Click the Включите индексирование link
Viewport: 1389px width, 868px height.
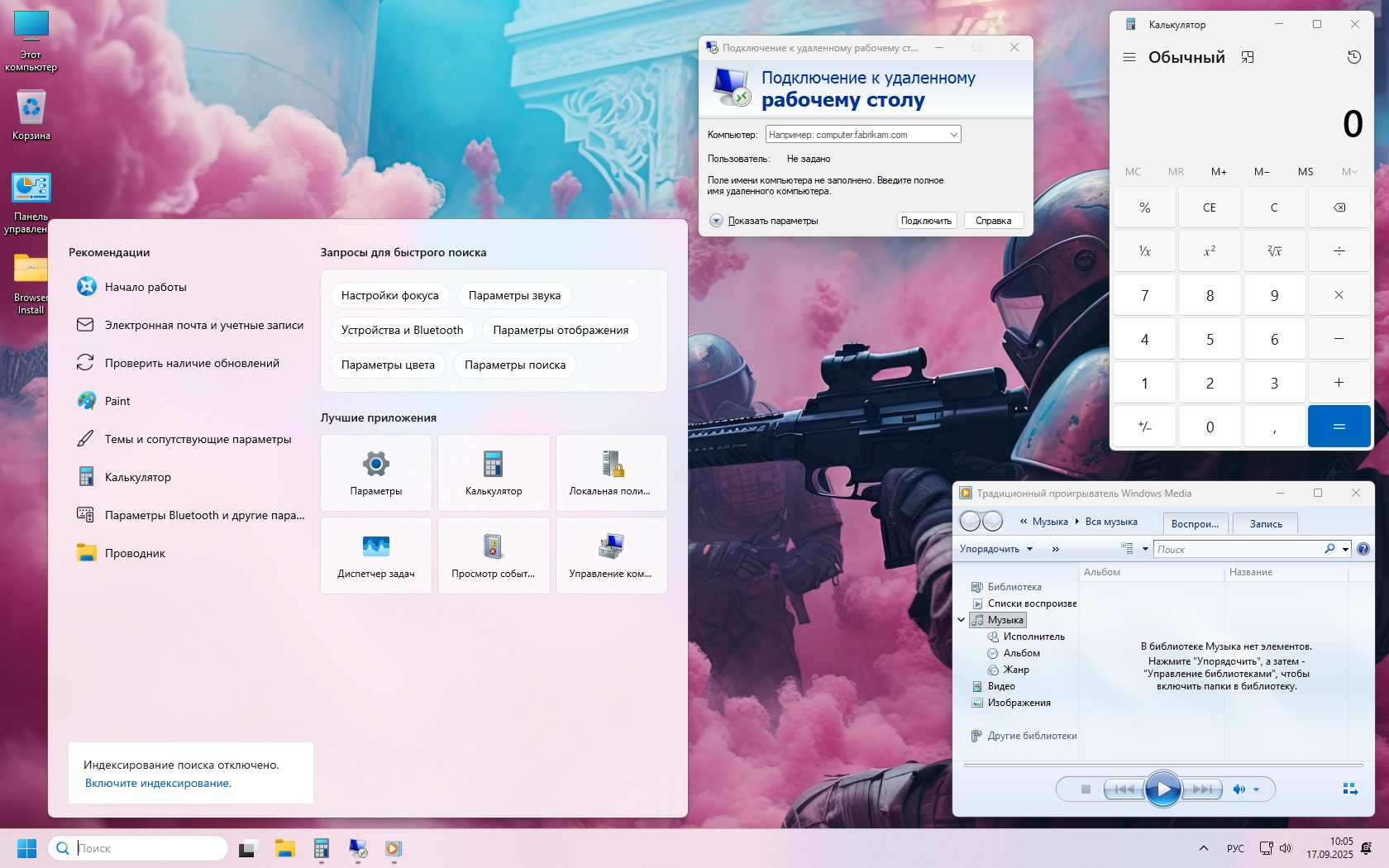(158, 784)
